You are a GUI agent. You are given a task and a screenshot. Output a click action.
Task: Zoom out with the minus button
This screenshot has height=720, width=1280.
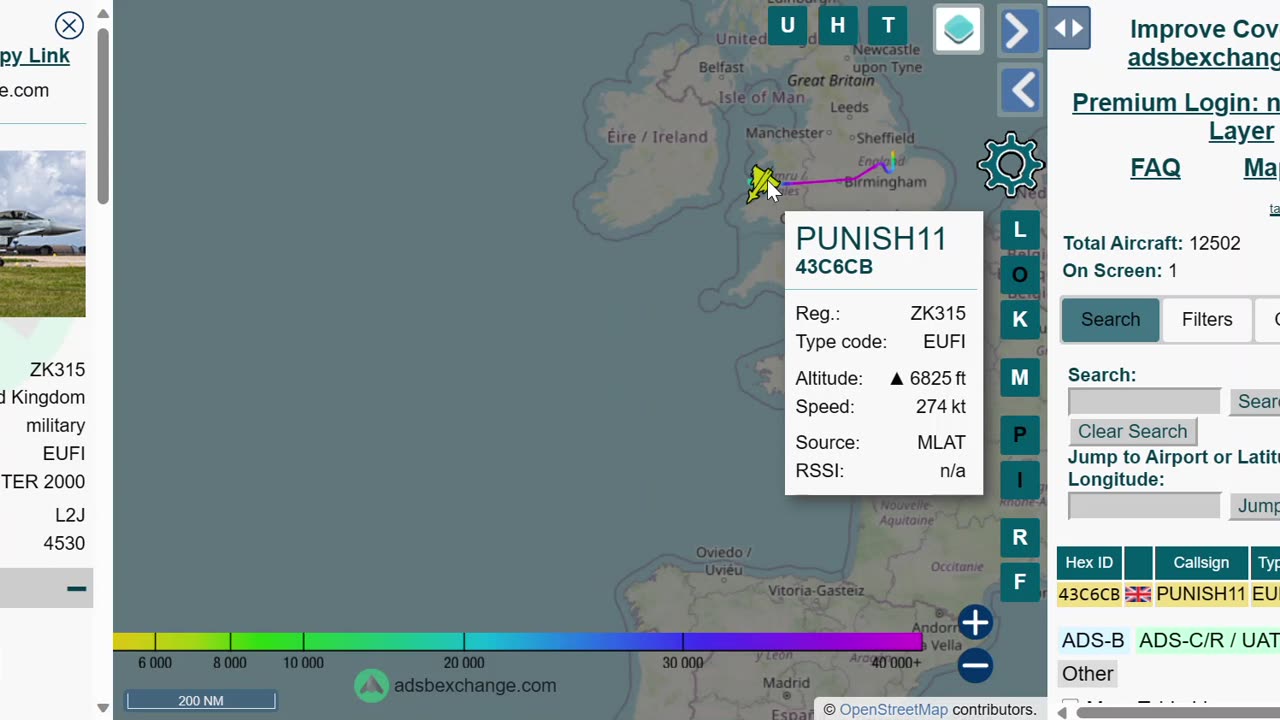point(975,665)
